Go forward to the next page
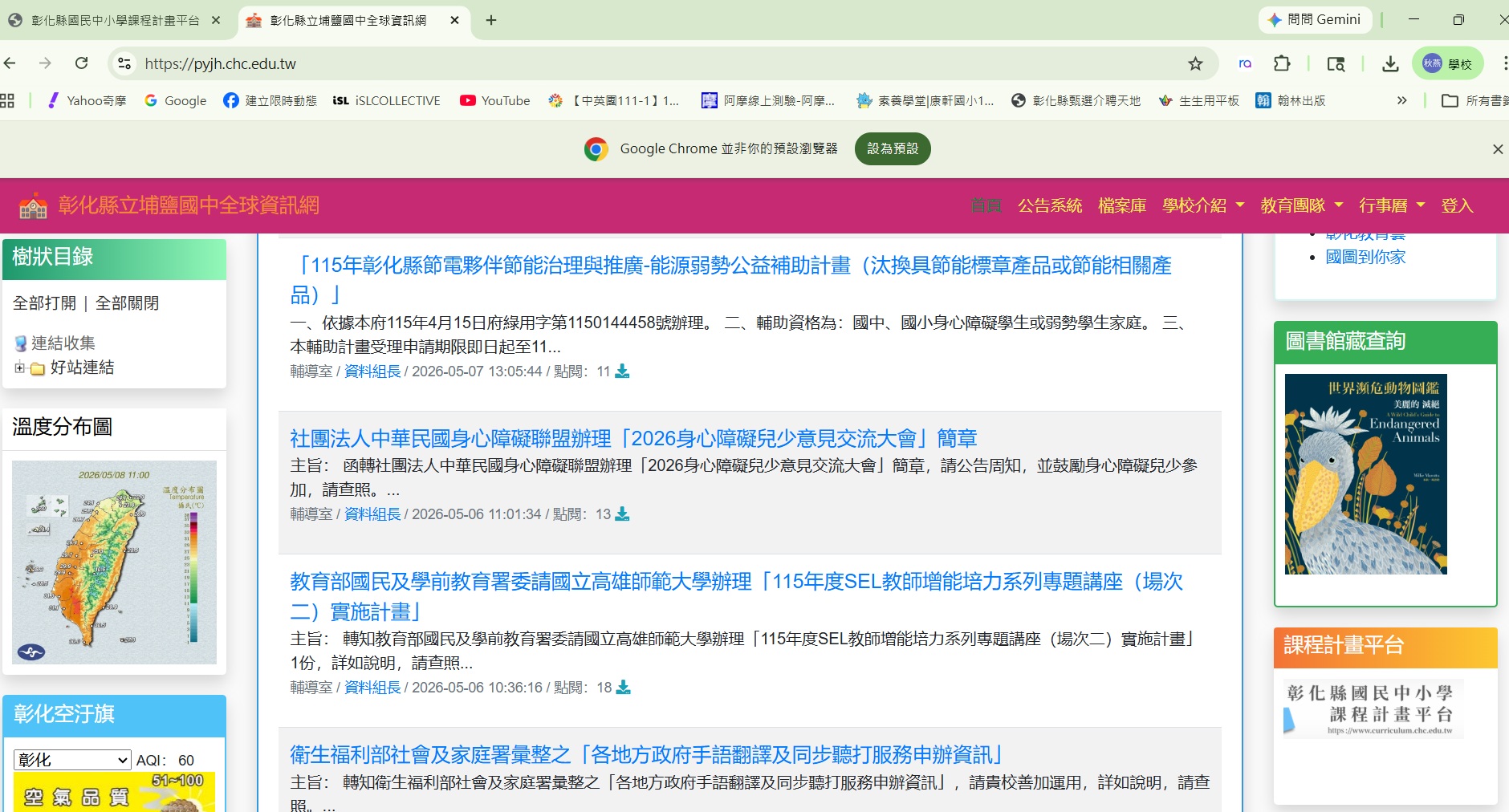The height and width of the screenshot is (812, 1509). pos(46,63)
